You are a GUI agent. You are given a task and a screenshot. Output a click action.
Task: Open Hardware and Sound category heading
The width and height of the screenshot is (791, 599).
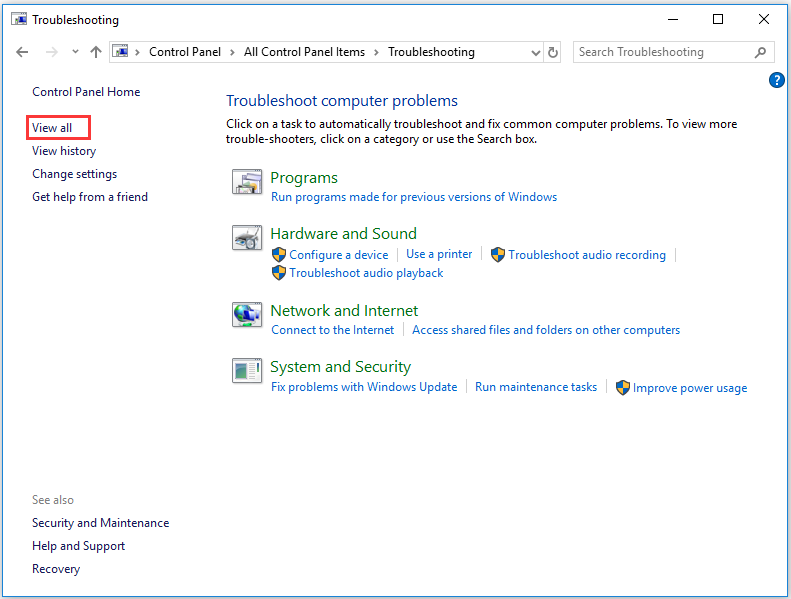coord(344,234)
